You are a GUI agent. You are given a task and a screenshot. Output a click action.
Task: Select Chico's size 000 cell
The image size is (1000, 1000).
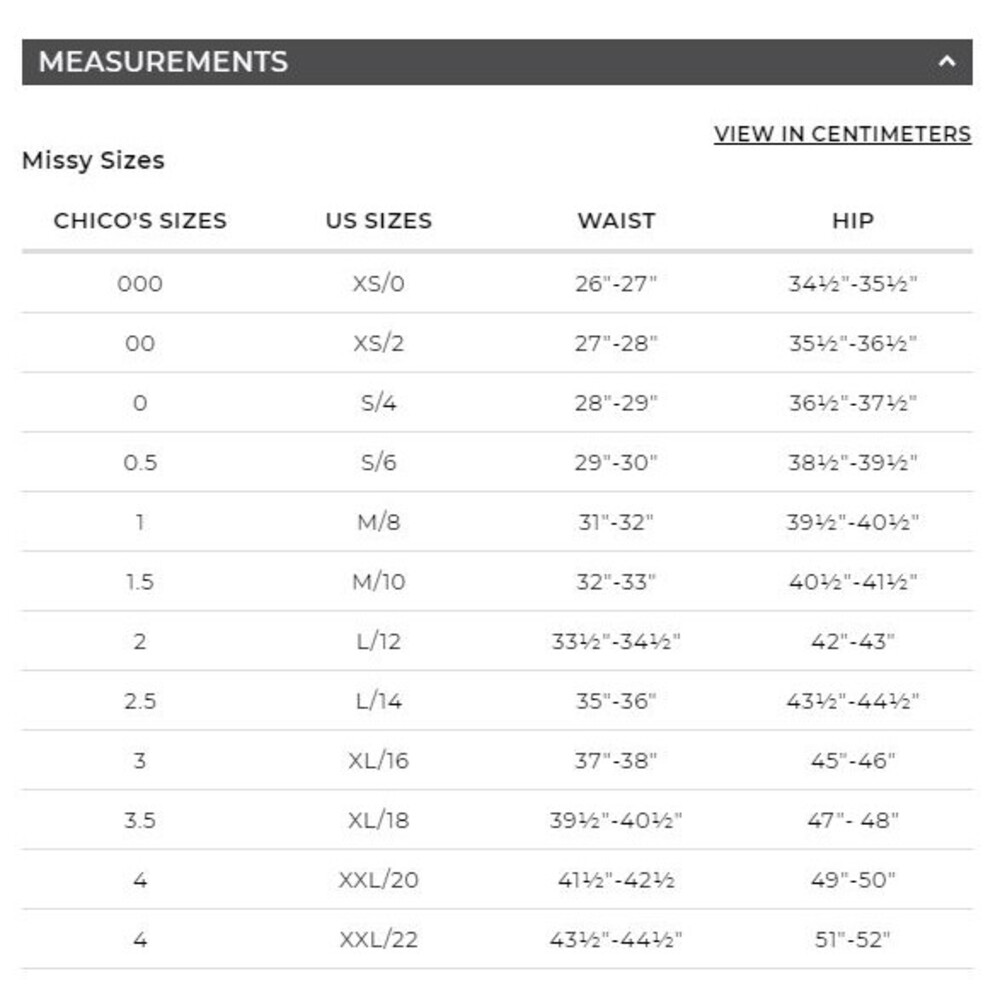140,283
